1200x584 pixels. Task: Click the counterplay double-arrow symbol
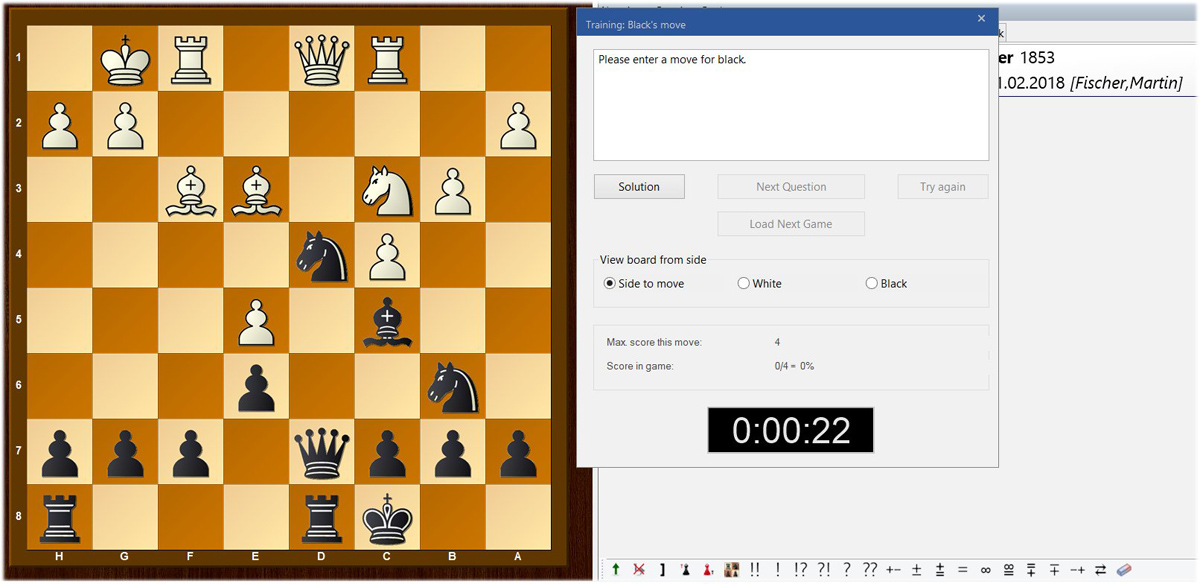pyautogui.click(x=1100, y=569)
